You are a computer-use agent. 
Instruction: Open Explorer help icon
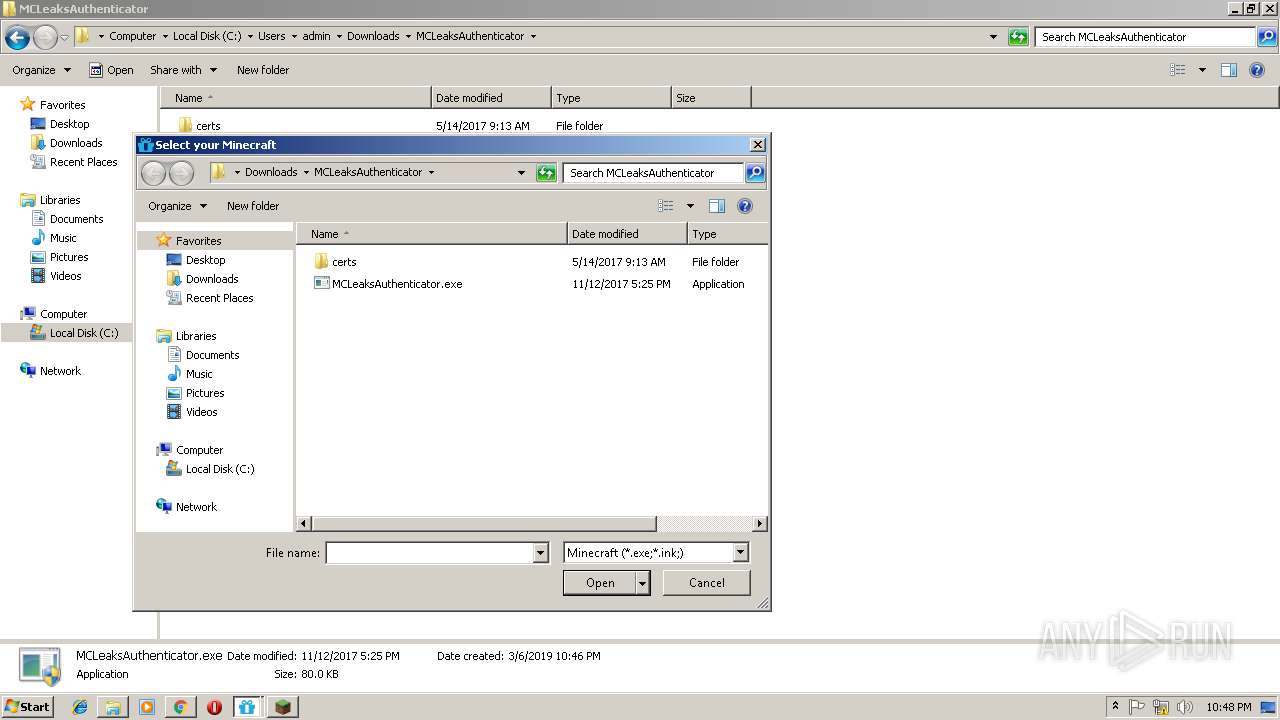pyautogui.click(x=1258, y=70)
